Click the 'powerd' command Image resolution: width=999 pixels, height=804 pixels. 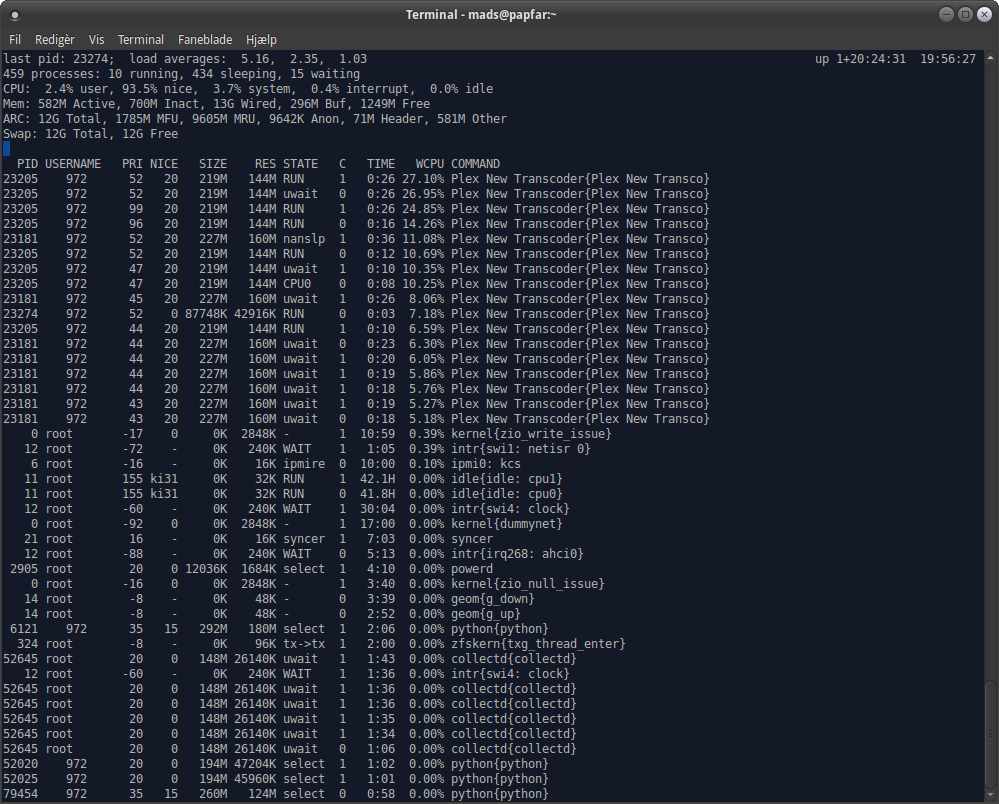click(x=472, y=569)
